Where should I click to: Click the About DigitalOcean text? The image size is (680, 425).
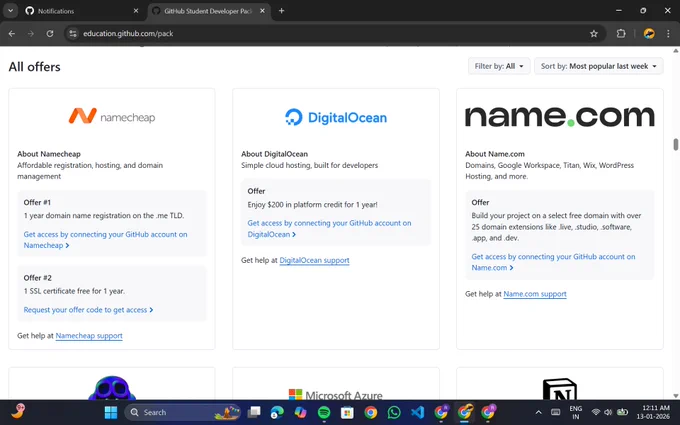275,154
